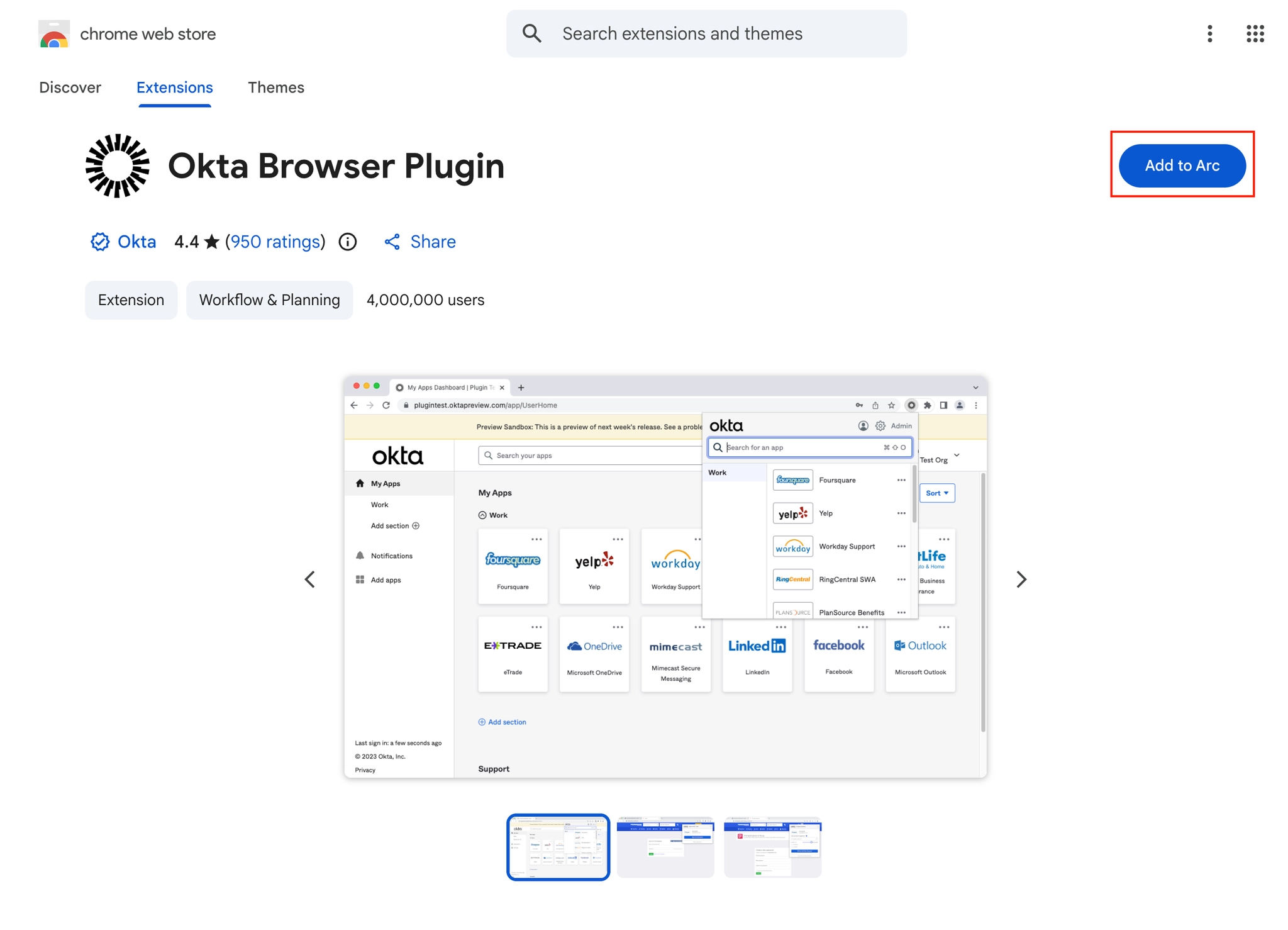Open the Okta publisher link
Image resolution: width=1288 pixels, height=930 pixels.
point(136,242)
